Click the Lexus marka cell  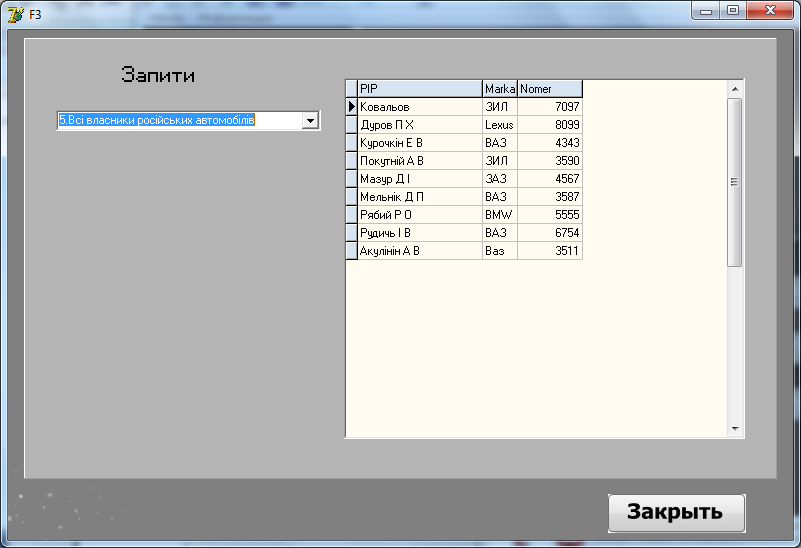(500, 125)
